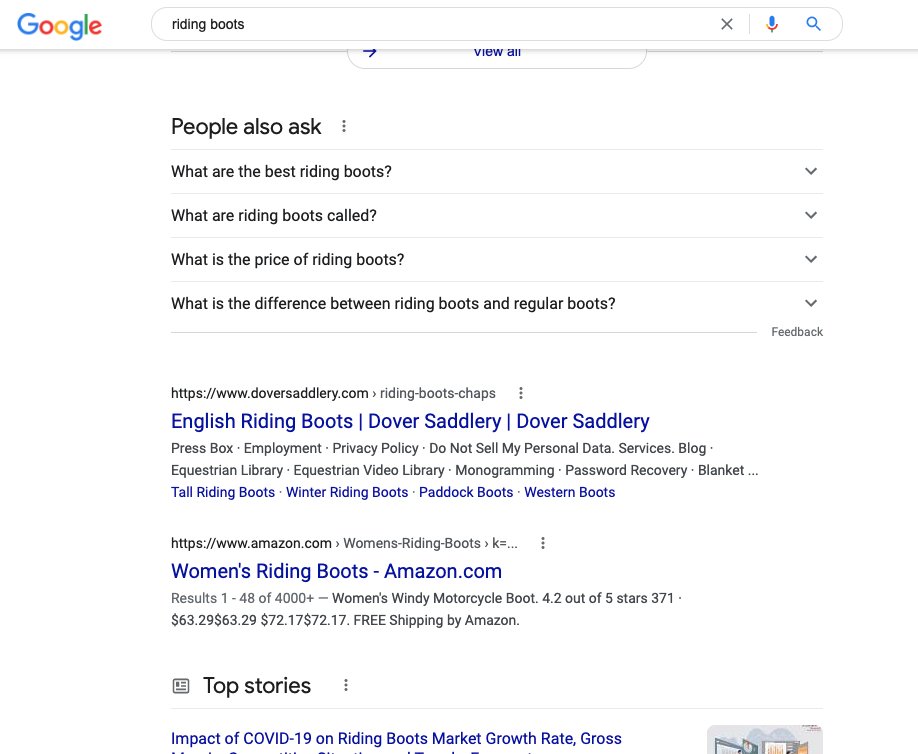Clear the search box with the X icon
The width and height of the screenshot is (918, 754).
(x=727, y=24)
